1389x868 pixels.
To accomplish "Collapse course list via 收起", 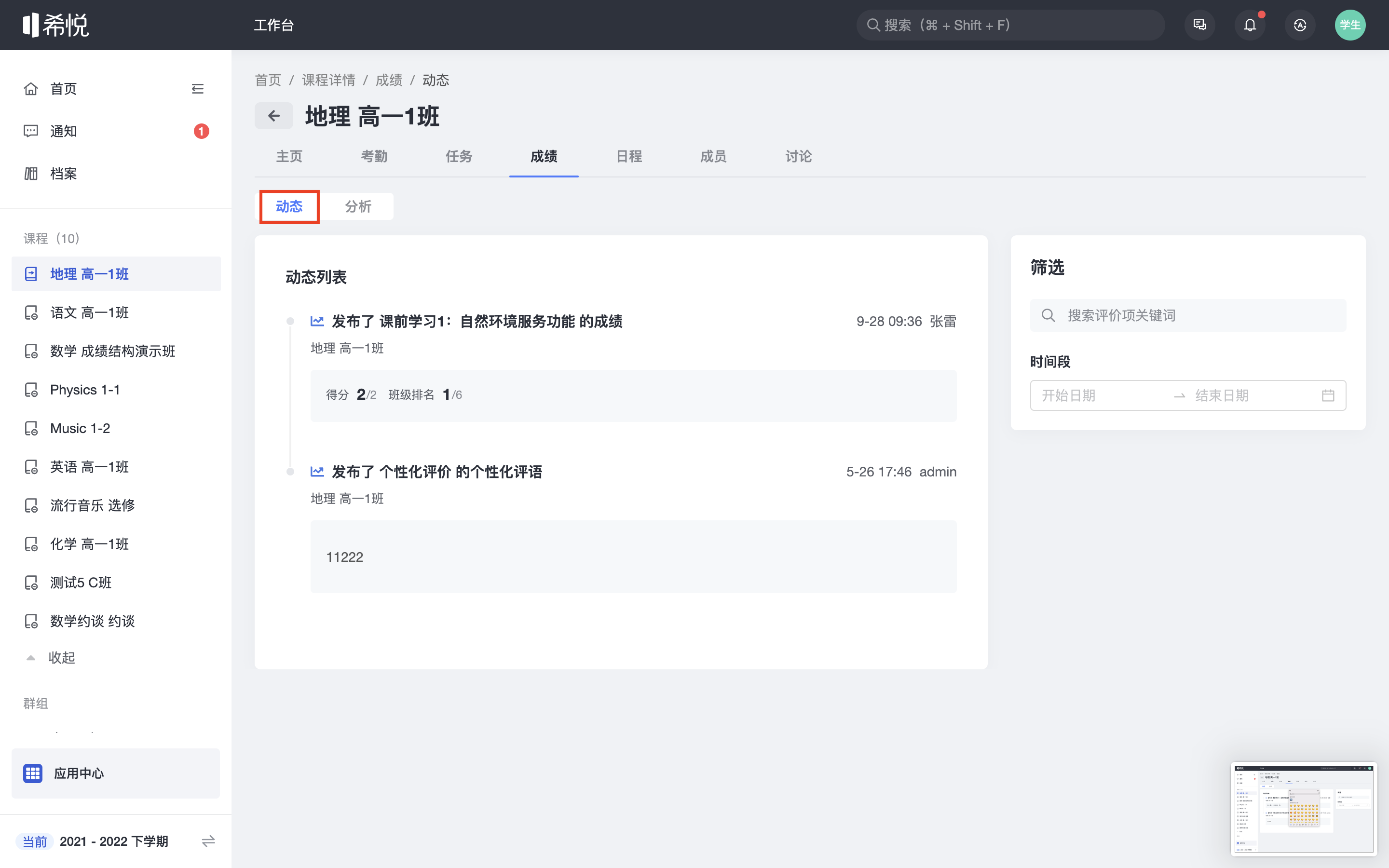I will [61, 657].
